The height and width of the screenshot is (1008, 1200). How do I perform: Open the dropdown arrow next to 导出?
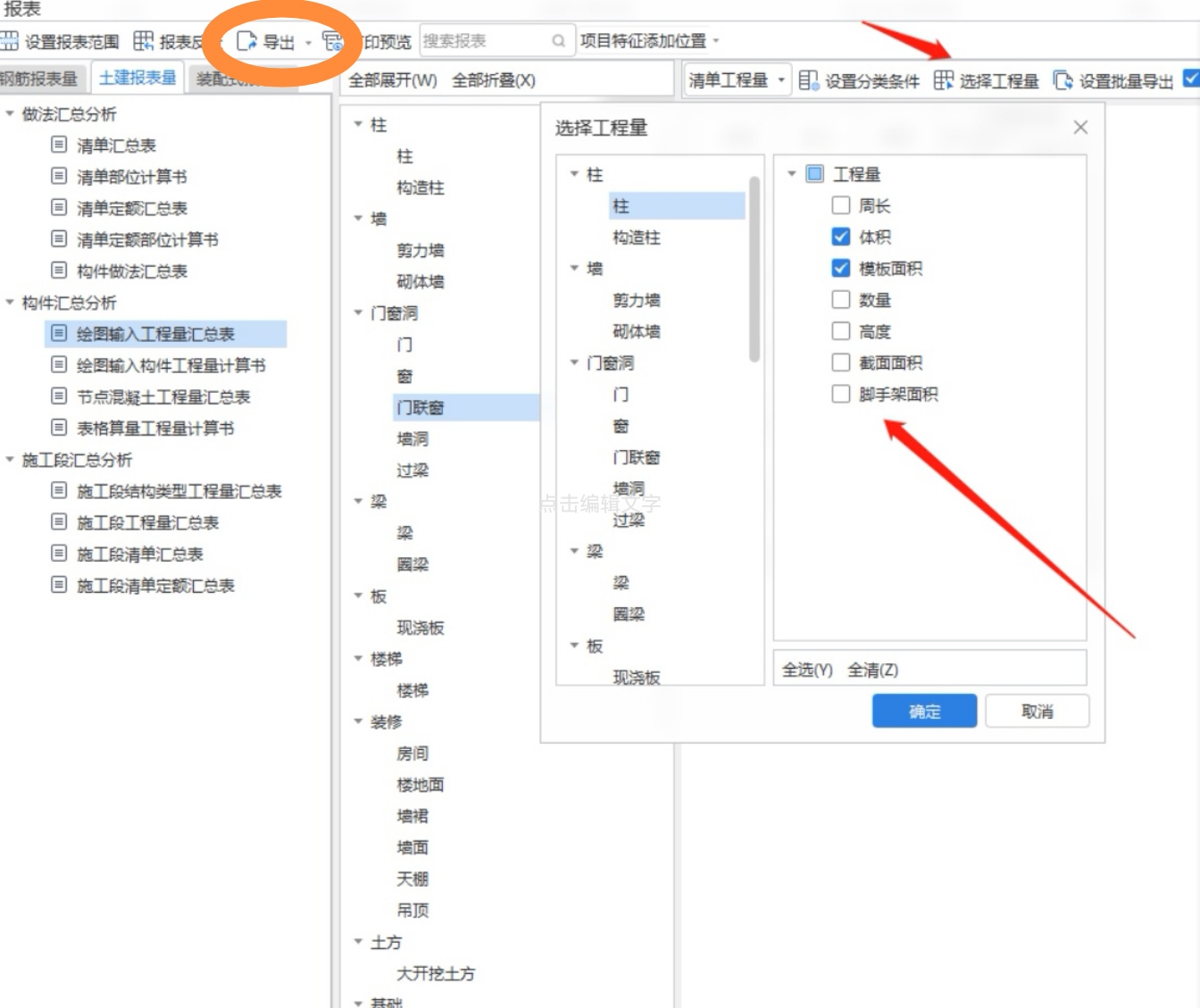[x=308, y=42]
